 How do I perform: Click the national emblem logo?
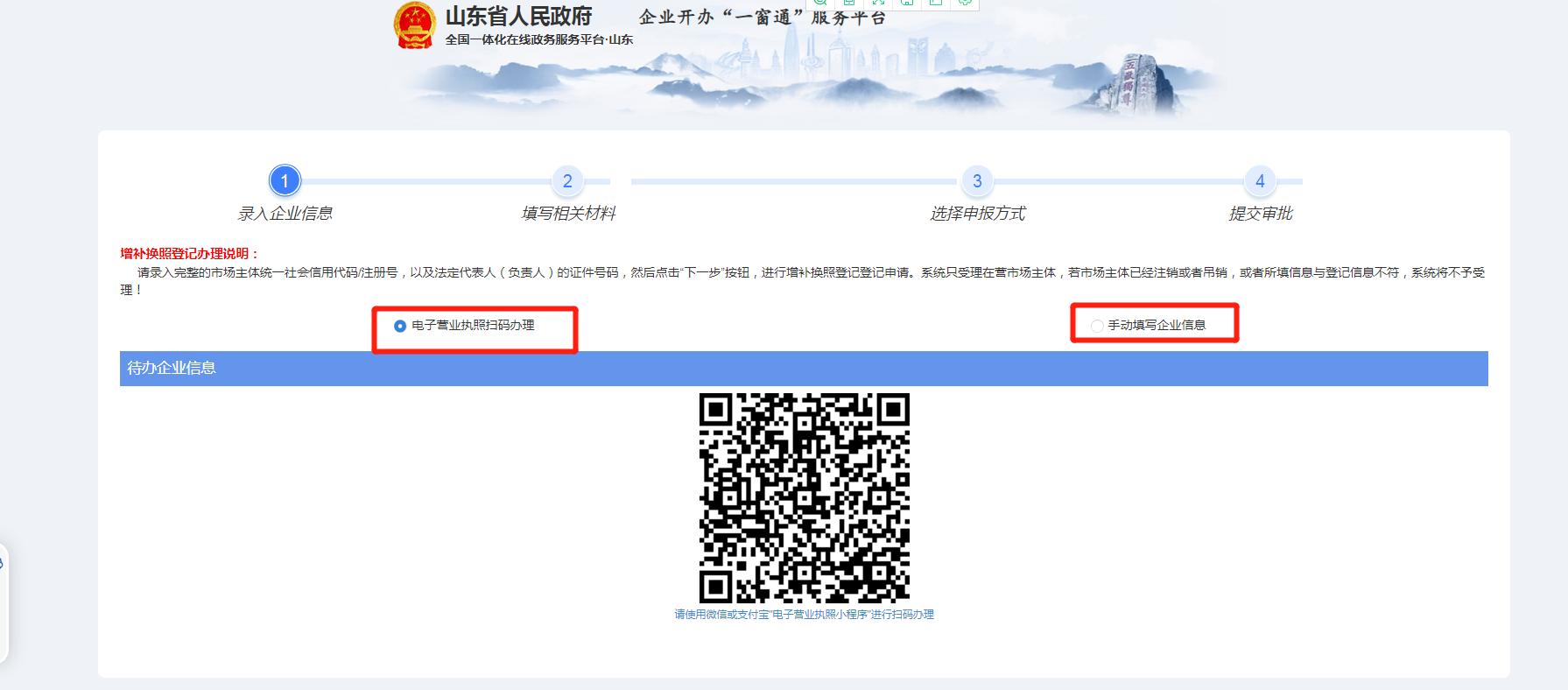tap(415, 25)
